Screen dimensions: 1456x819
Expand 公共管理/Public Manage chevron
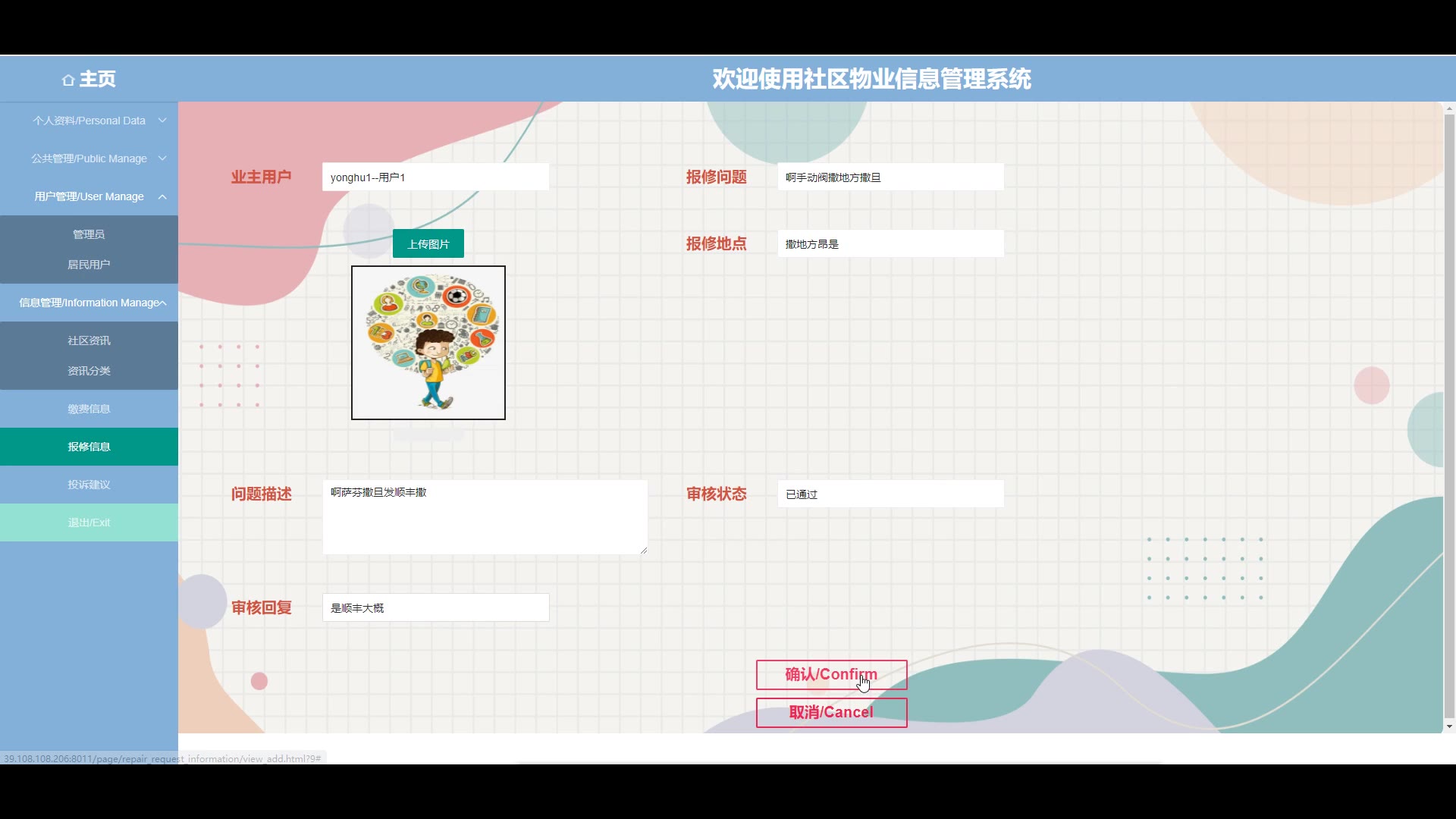162,158
